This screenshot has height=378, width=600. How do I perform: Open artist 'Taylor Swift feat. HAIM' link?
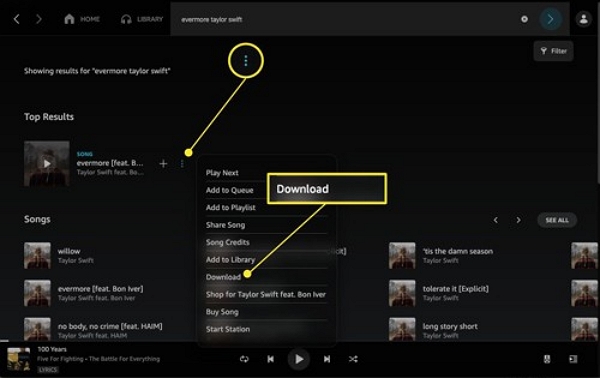pyautogui.click(x=92, y=336)
